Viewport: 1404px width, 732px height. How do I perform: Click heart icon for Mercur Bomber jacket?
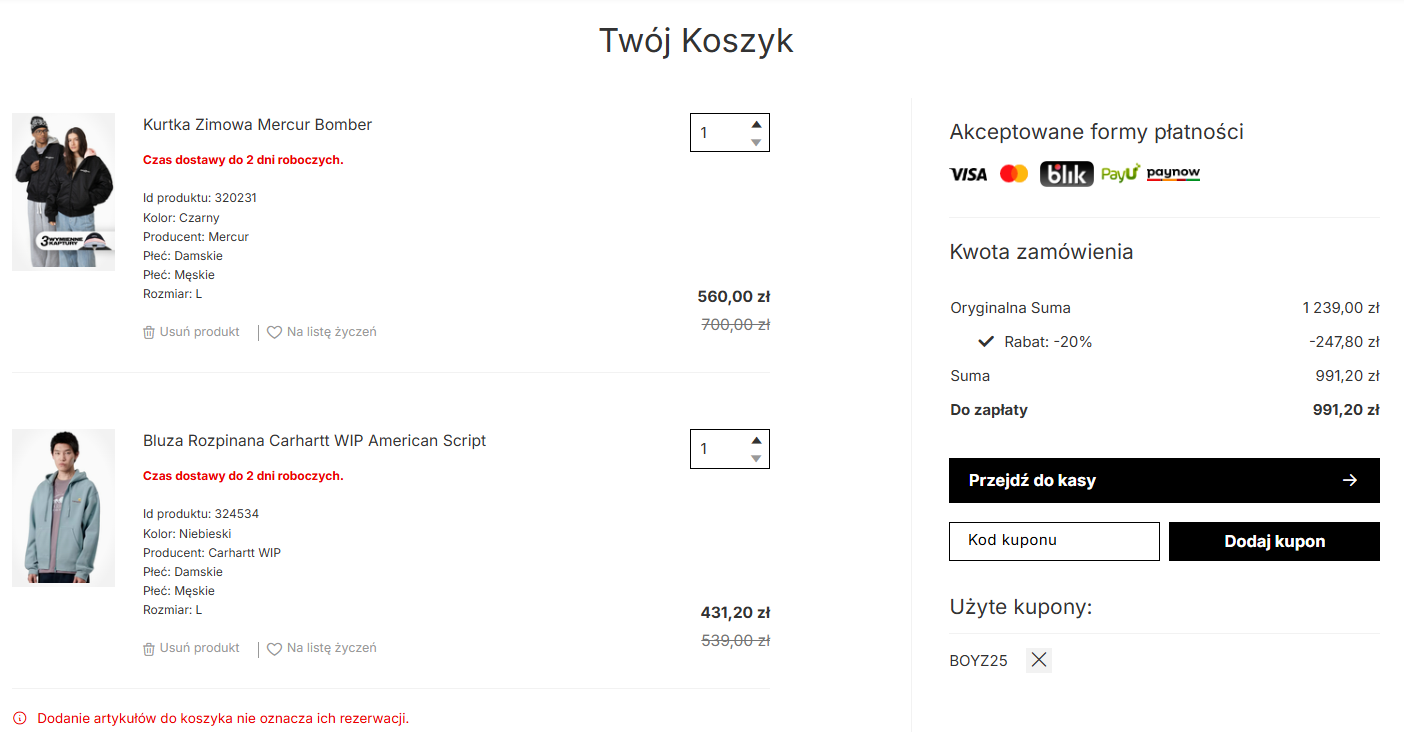[x=274, y=332]
